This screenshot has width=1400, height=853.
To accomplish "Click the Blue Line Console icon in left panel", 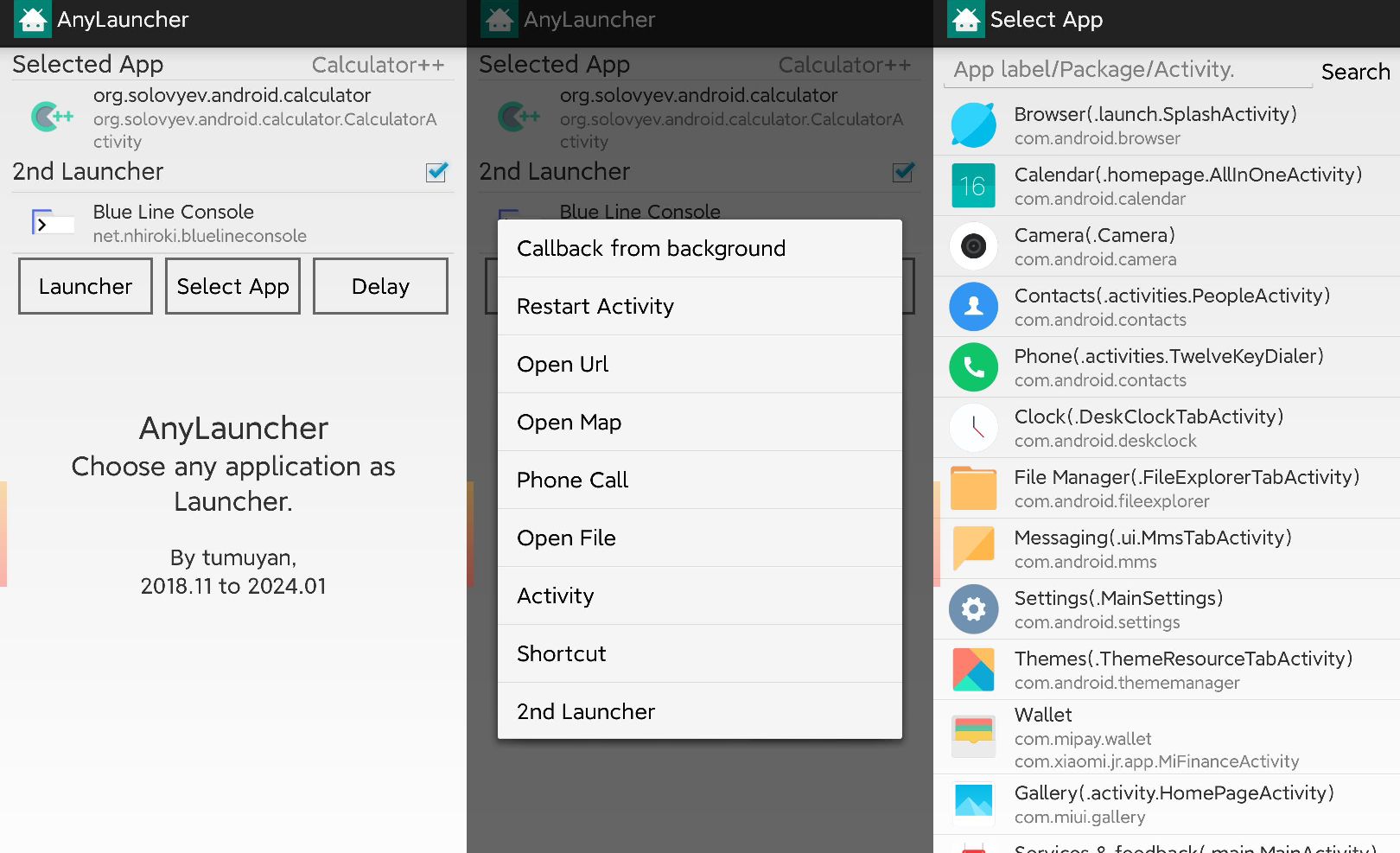I will pyautogui.click(x=52, y=223).
